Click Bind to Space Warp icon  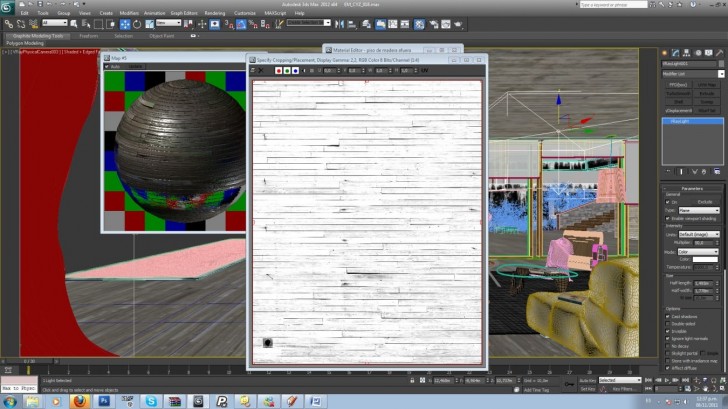tap(33, 24)
